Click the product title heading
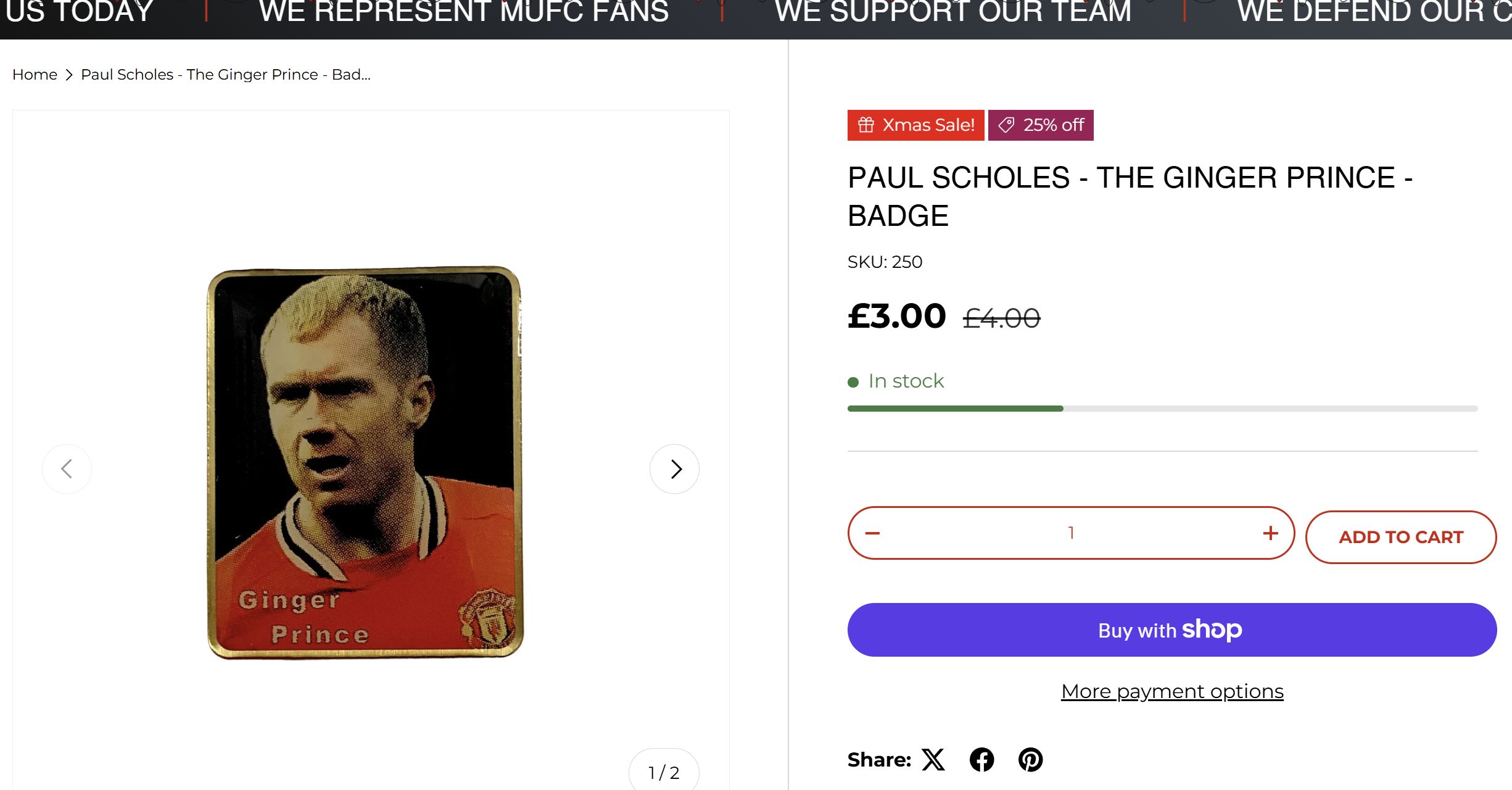Viewport: 1512px width, 790px height. pos(1130,196)
